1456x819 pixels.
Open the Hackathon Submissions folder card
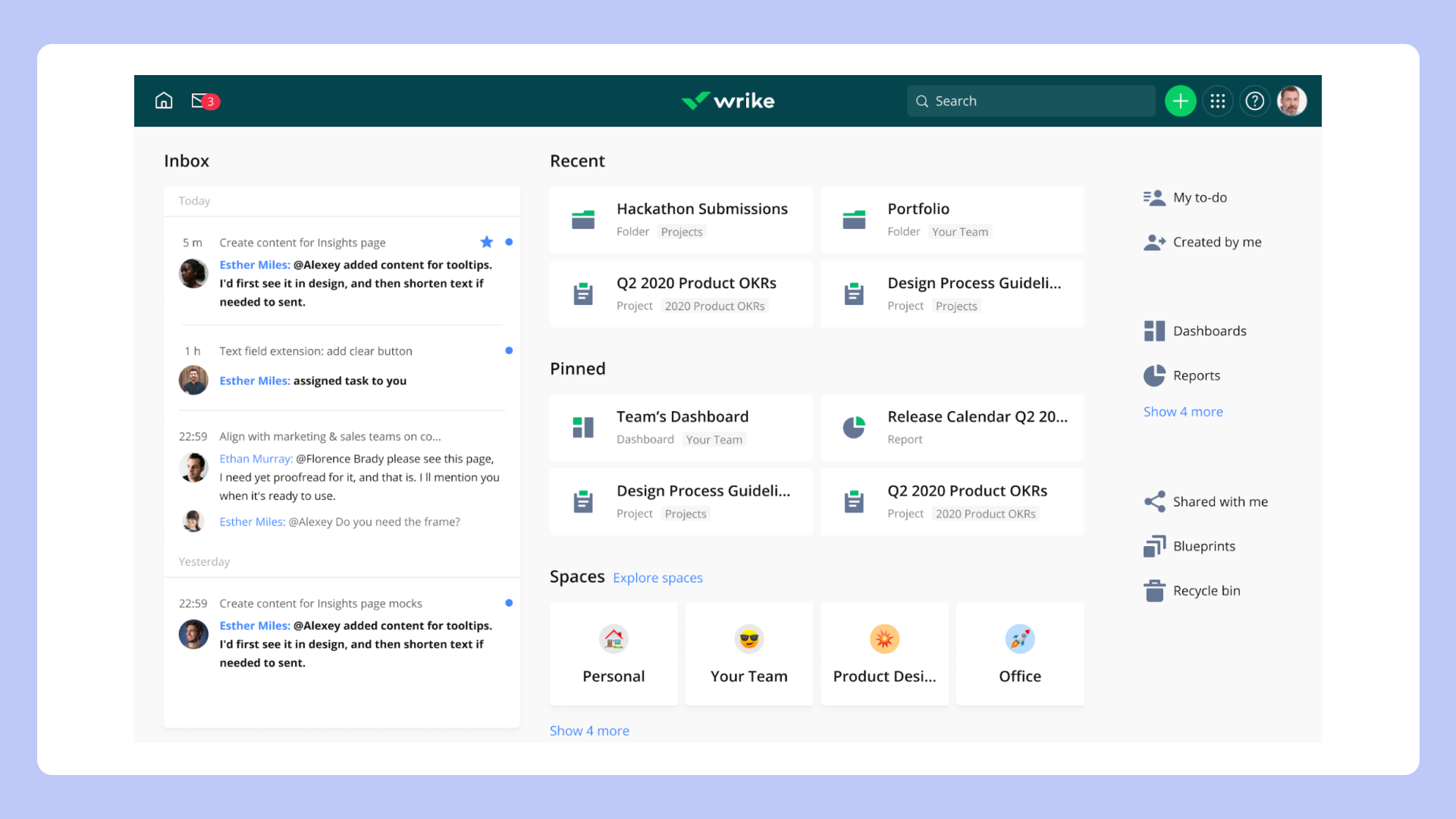[681, 219]
